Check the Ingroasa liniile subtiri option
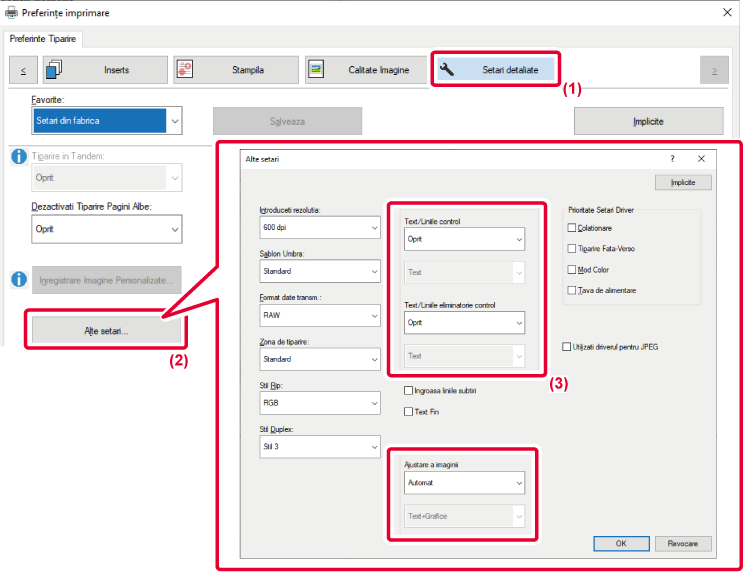Screen dimensions: 747x572 (407, 390)
